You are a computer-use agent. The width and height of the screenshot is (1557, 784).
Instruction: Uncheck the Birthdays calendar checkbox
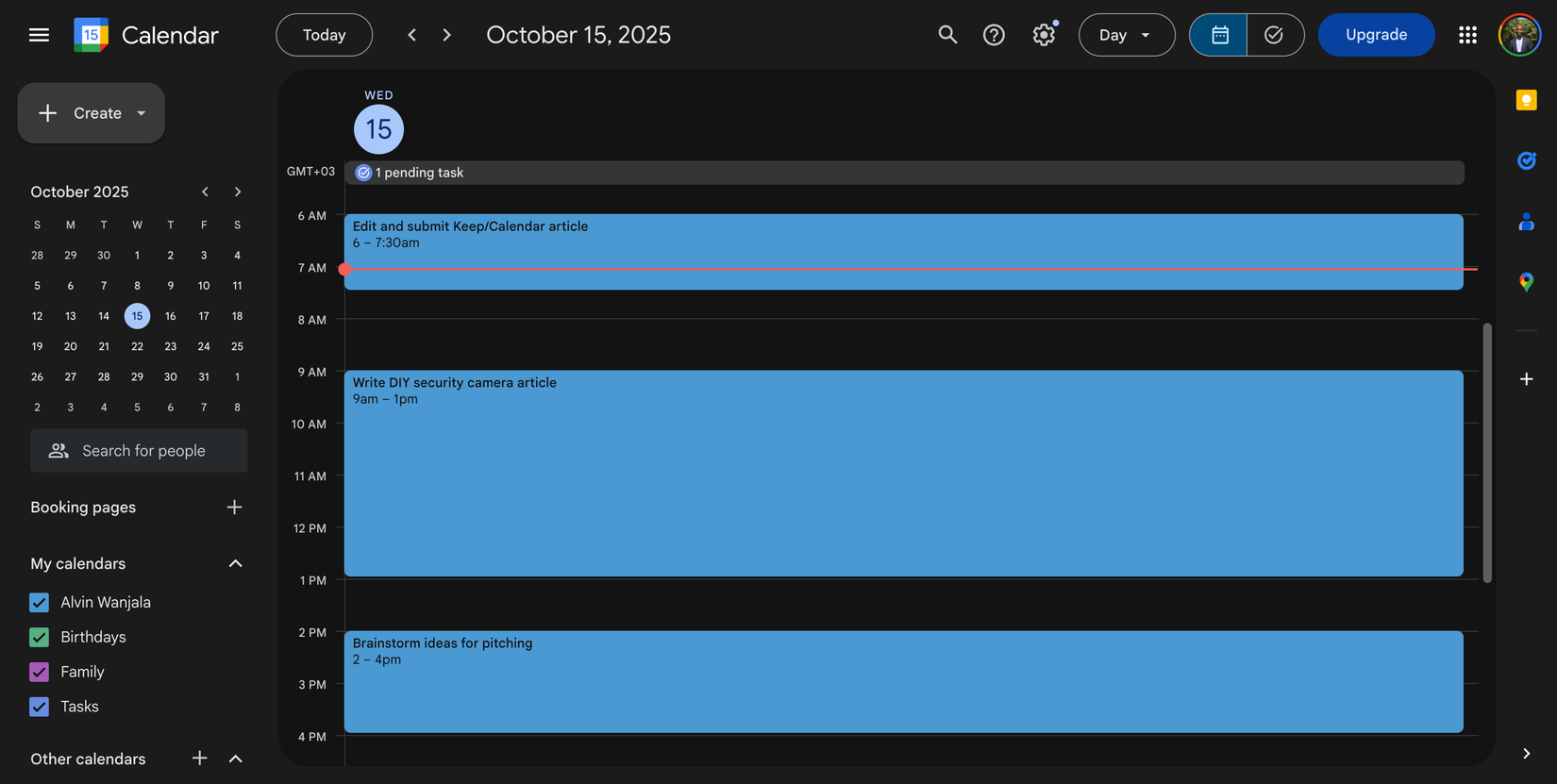point(39,637)
